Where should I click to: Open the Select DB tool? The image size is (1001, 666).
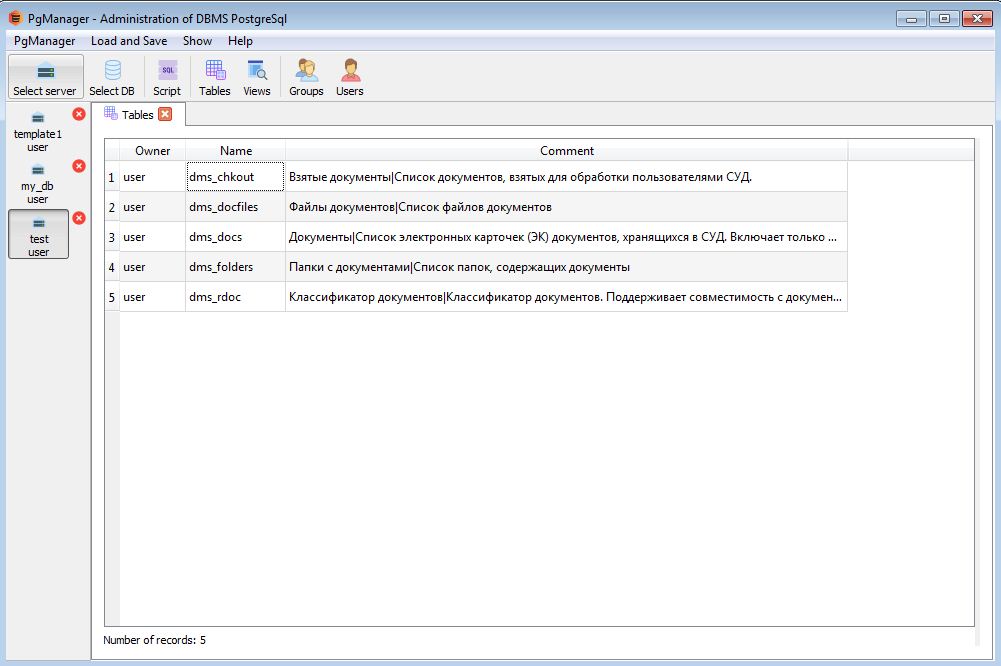pos(112,77)
